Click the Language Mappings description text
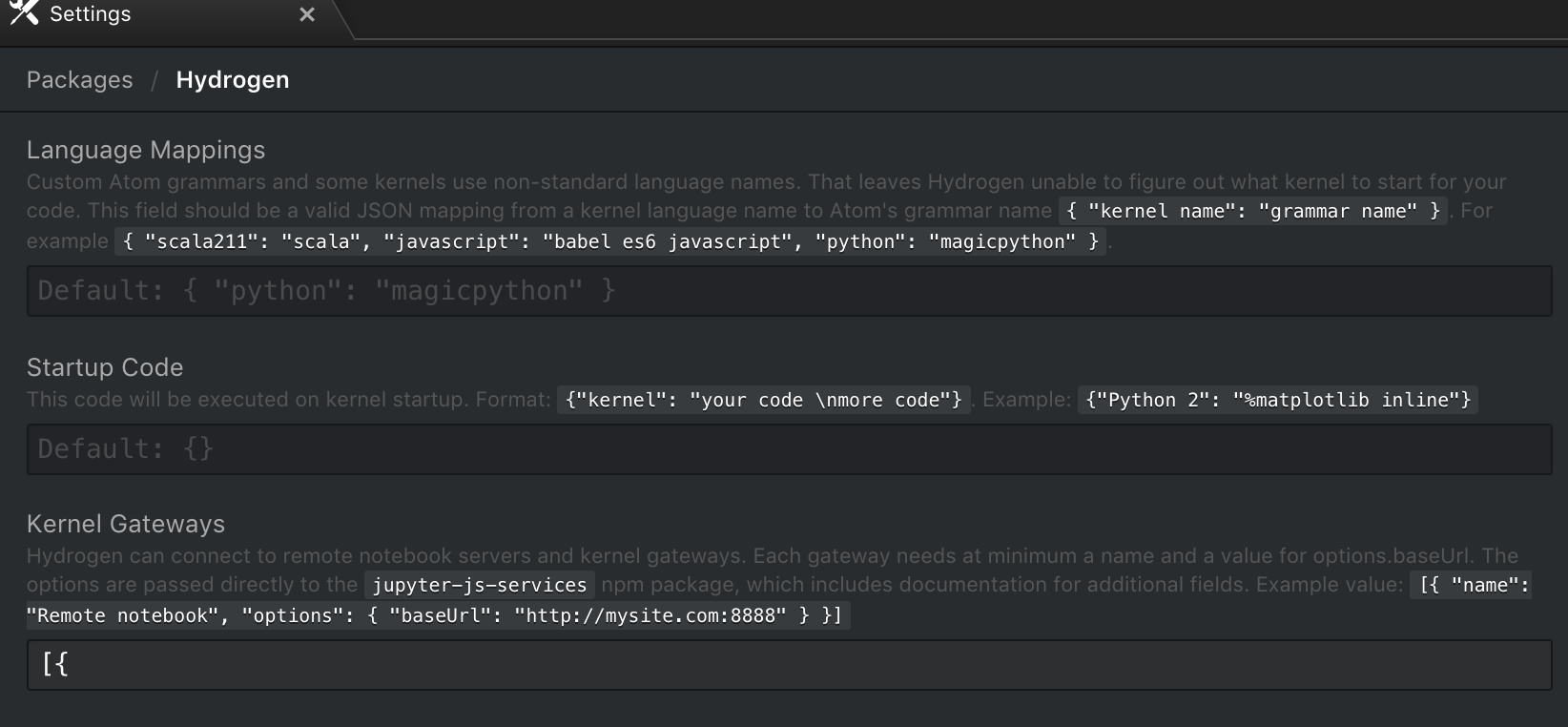Image resolution: width=1568 pixels, height=727 pixels. pyautogui.click(x=572, y=182)
